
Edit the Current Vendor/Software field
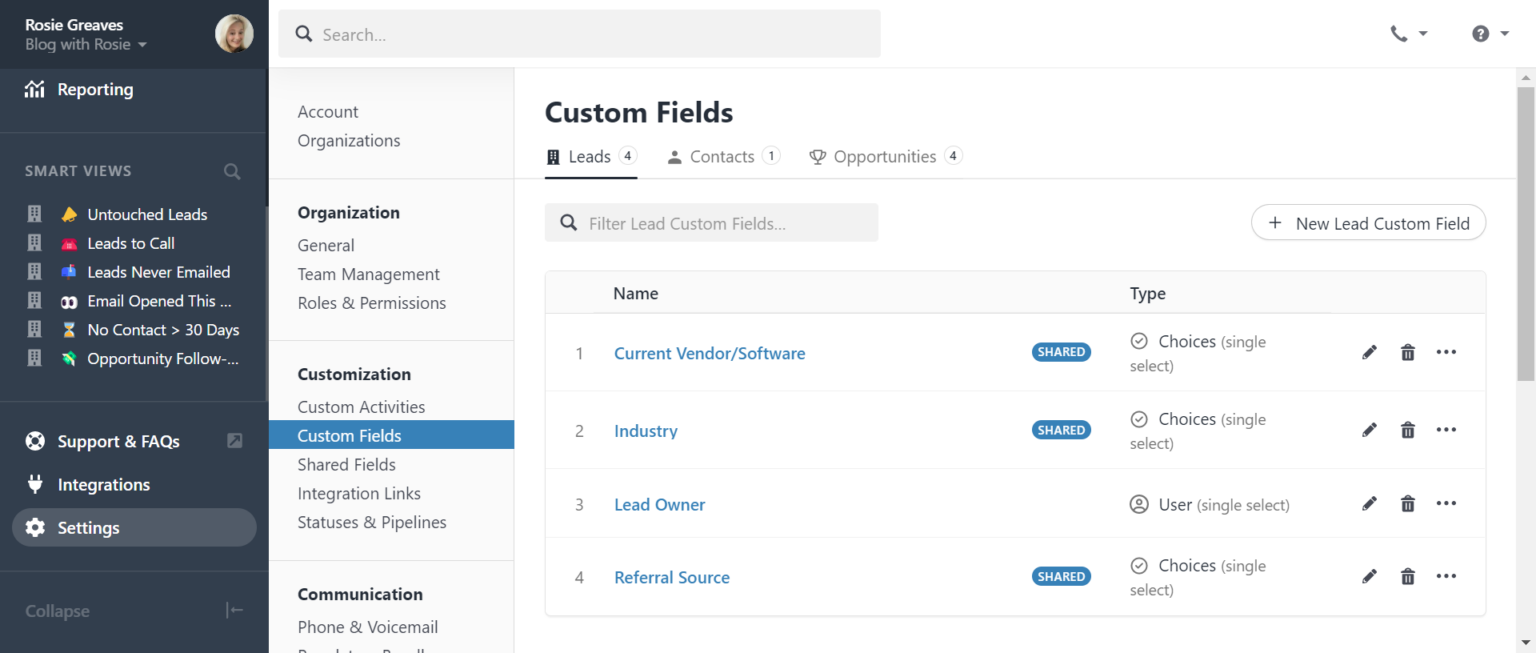pyautogui.click(x=1369, y=352)
